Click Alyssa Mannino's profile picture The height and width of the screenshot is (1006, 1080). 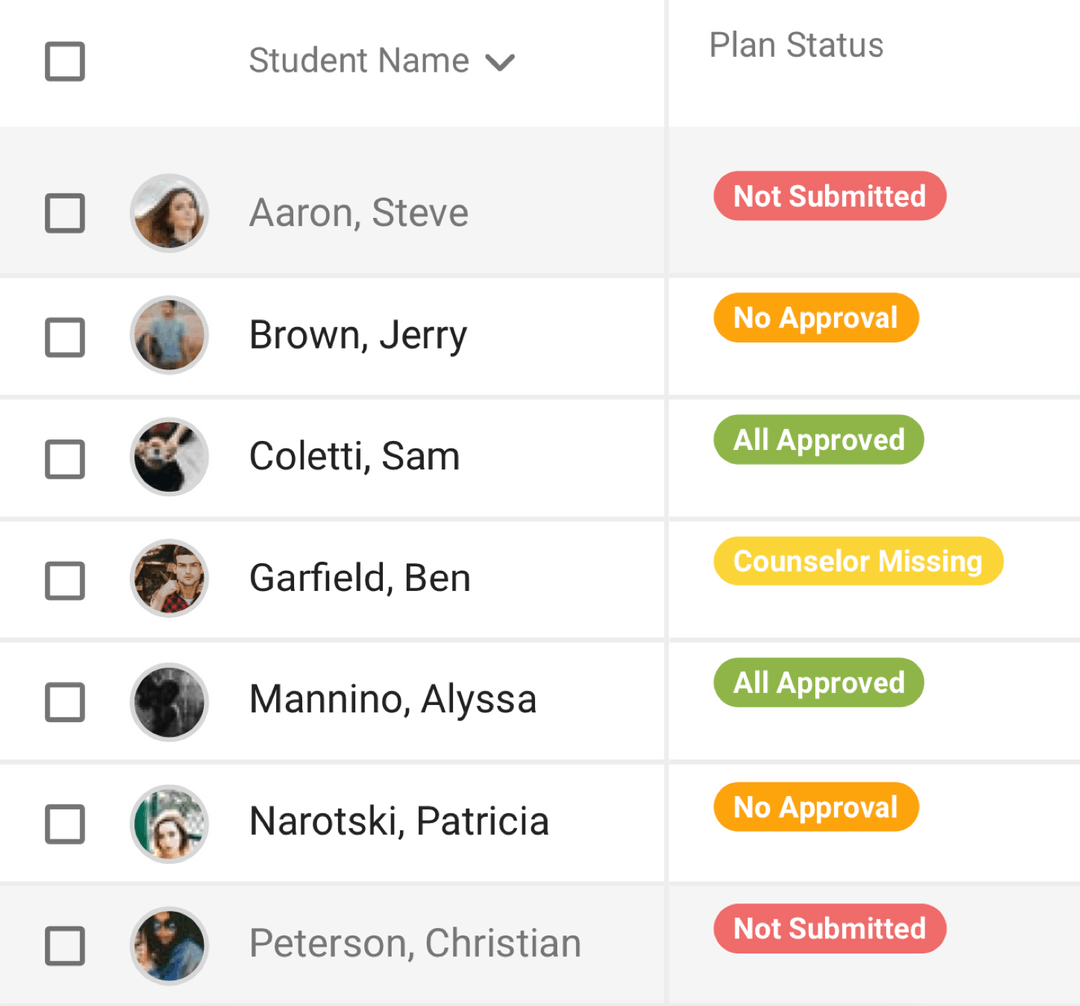coord(169,702)
